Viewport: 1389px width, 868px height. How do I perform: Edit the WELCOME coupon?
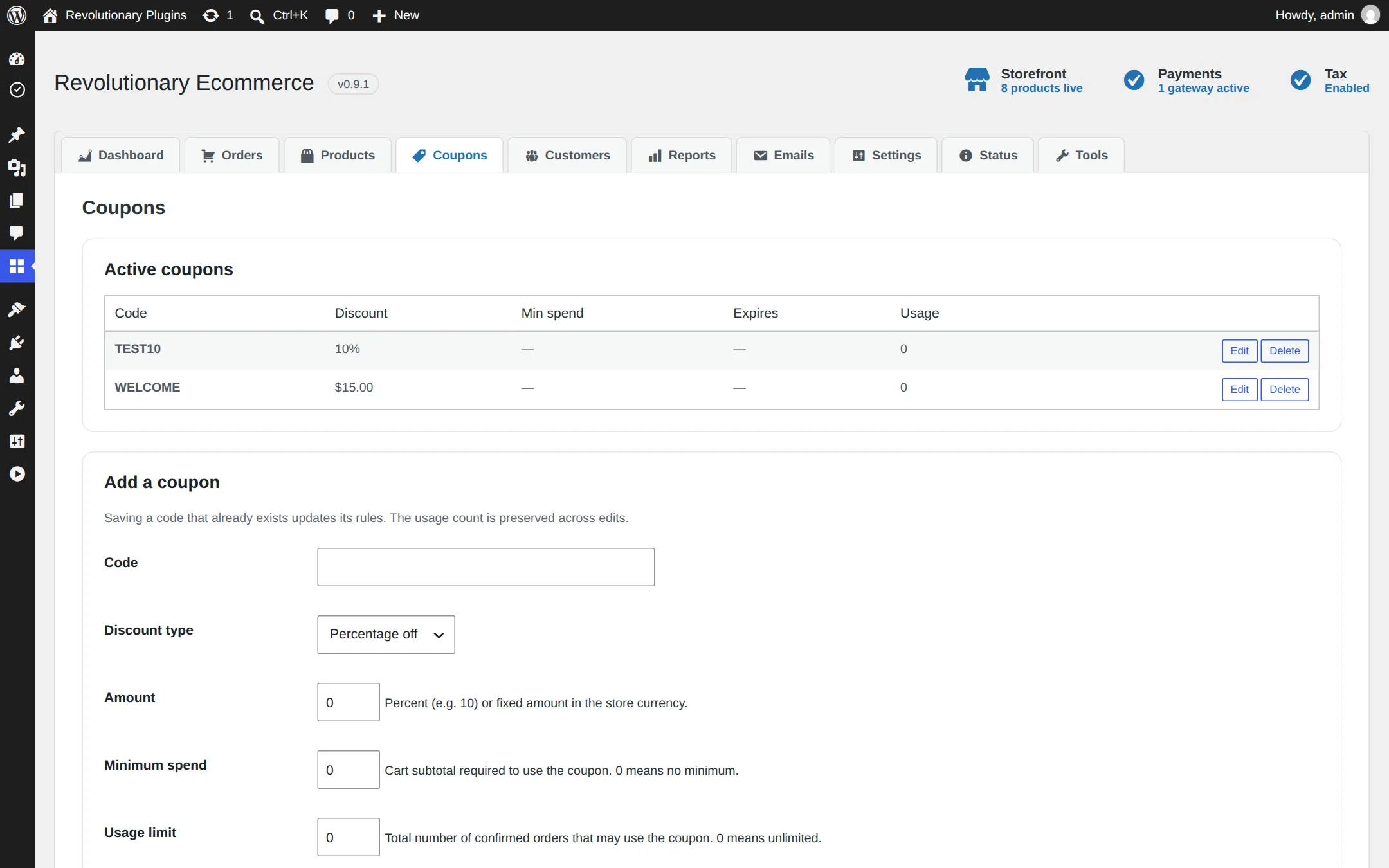pyautogui.click(x=1239, y=390)
